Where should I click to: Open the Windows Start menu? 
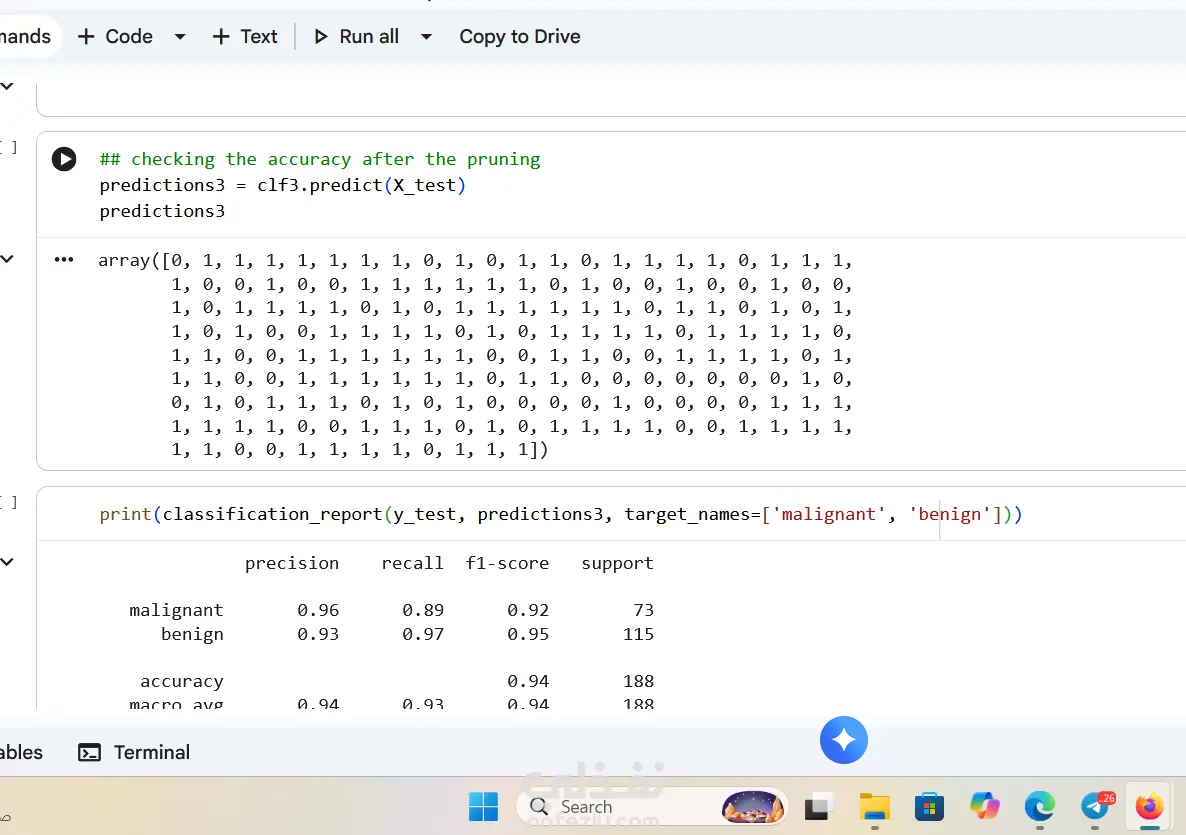pos(483,806)
